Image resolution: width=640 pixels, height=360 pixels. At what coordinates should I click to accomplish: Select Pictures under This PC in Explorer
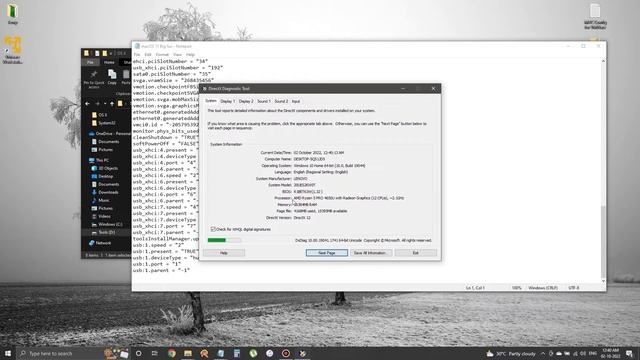pos(102,208)
